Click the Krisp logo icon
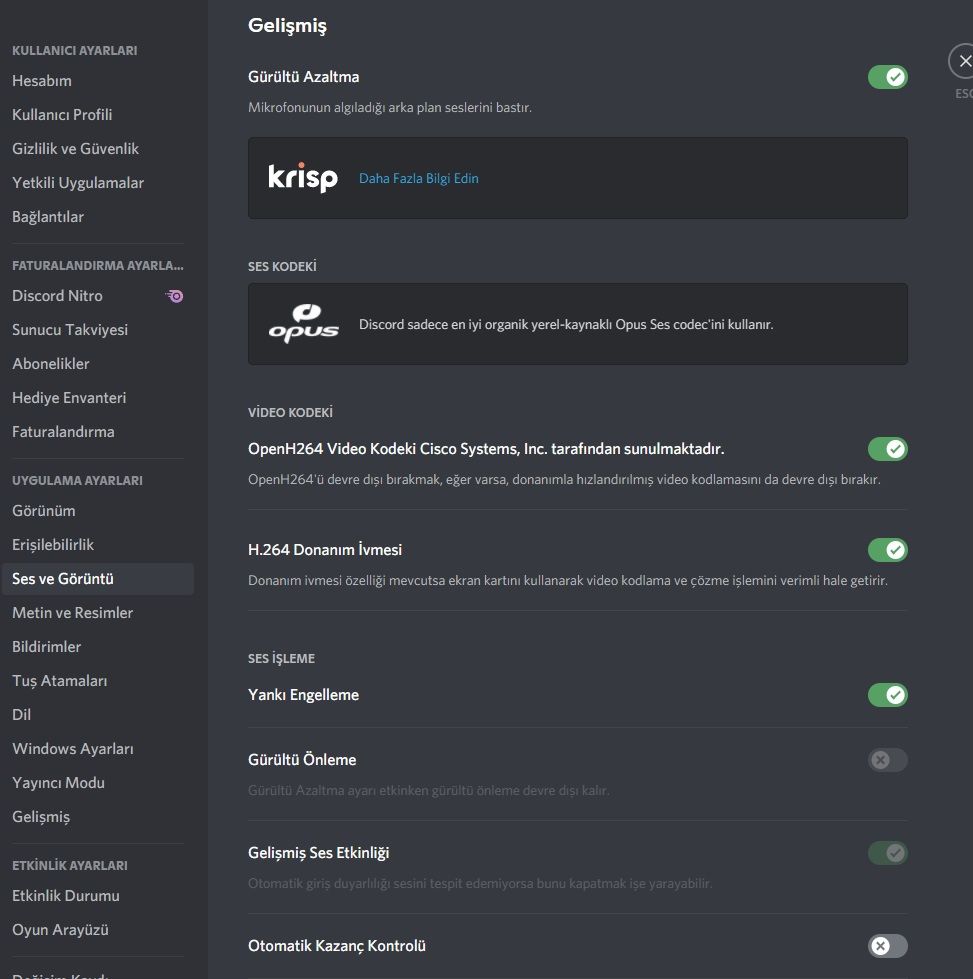Screen dimensions: 973x979 click(x=303, y=178)
